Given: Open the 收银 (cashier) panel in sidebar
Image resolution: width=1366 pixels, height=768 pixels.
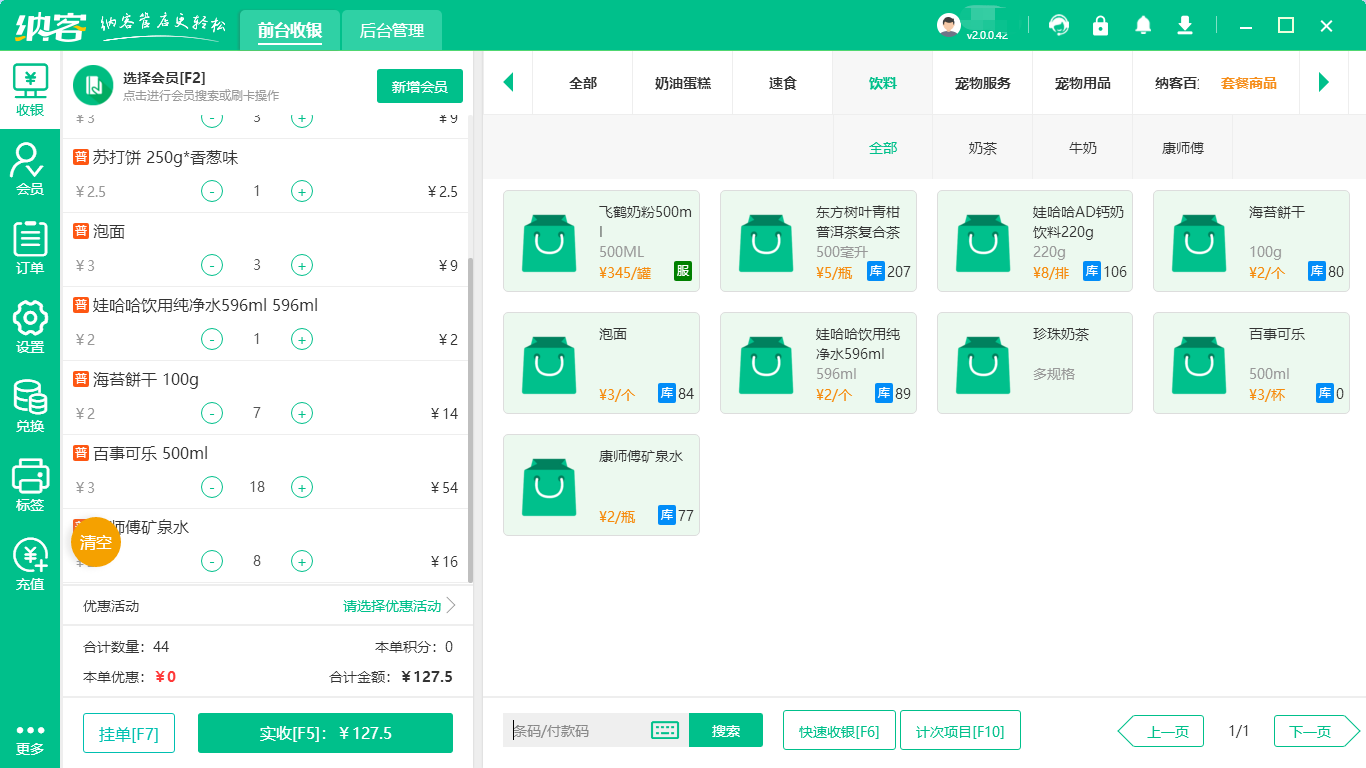Looking at the screenshot, I should click(x=29, y=88).
